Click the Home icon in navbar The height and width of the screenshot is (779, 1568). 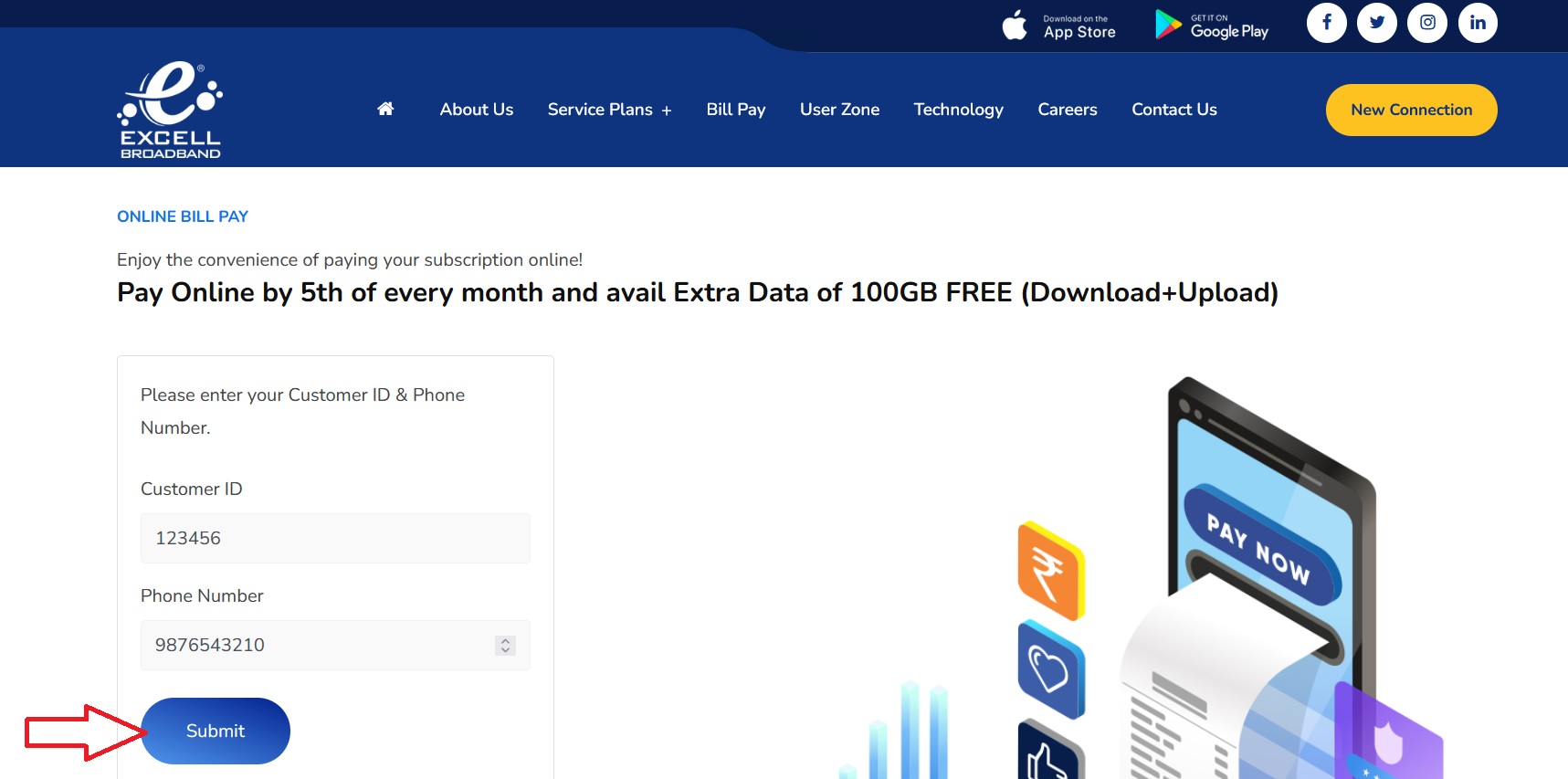tap(385, 110)
